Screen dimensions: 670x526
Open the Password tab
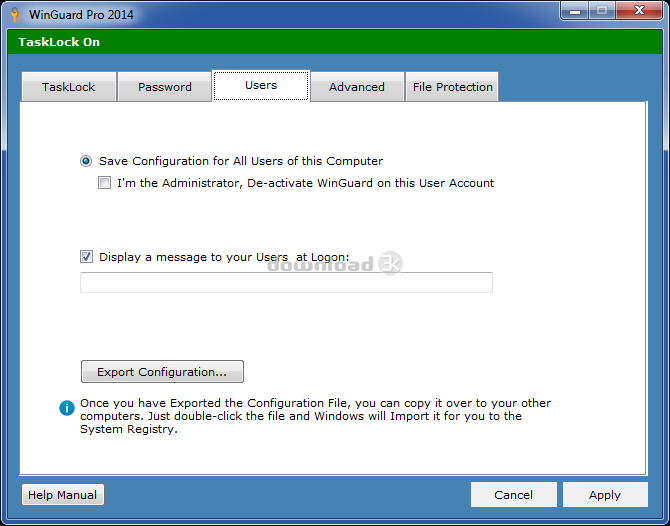[165, 87]
